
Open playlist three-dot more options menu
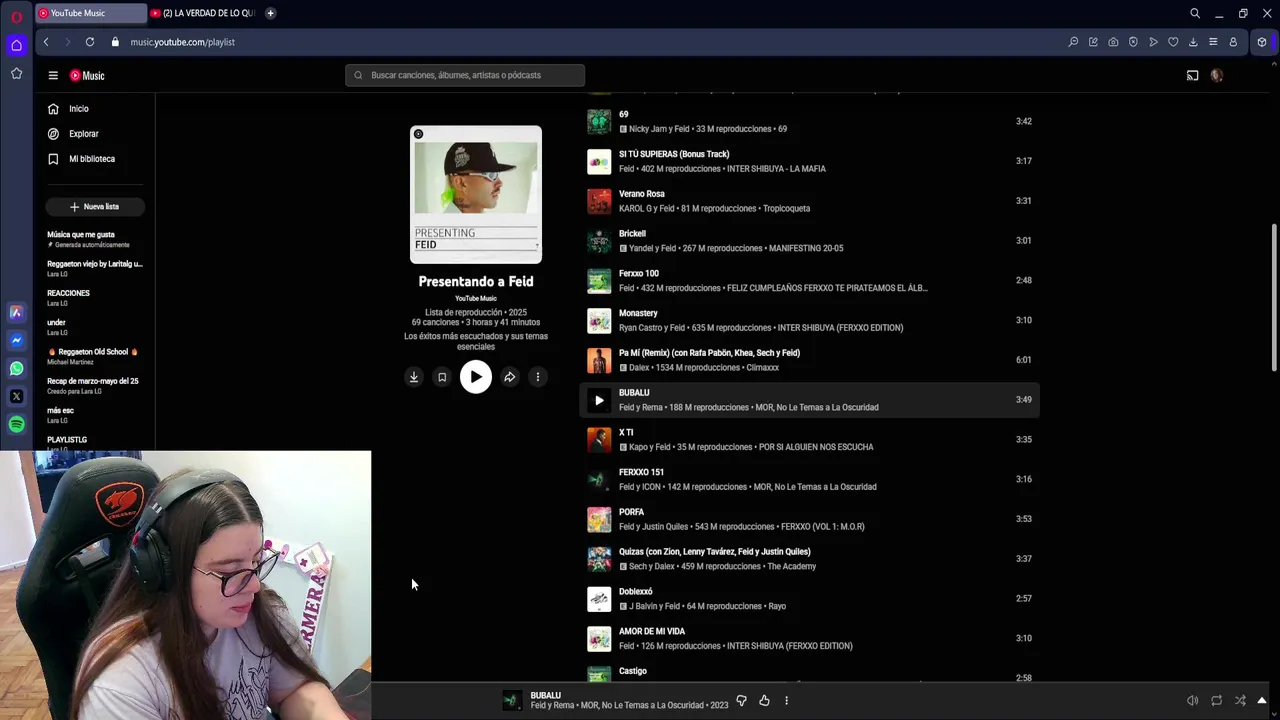[x=537, y=377]
